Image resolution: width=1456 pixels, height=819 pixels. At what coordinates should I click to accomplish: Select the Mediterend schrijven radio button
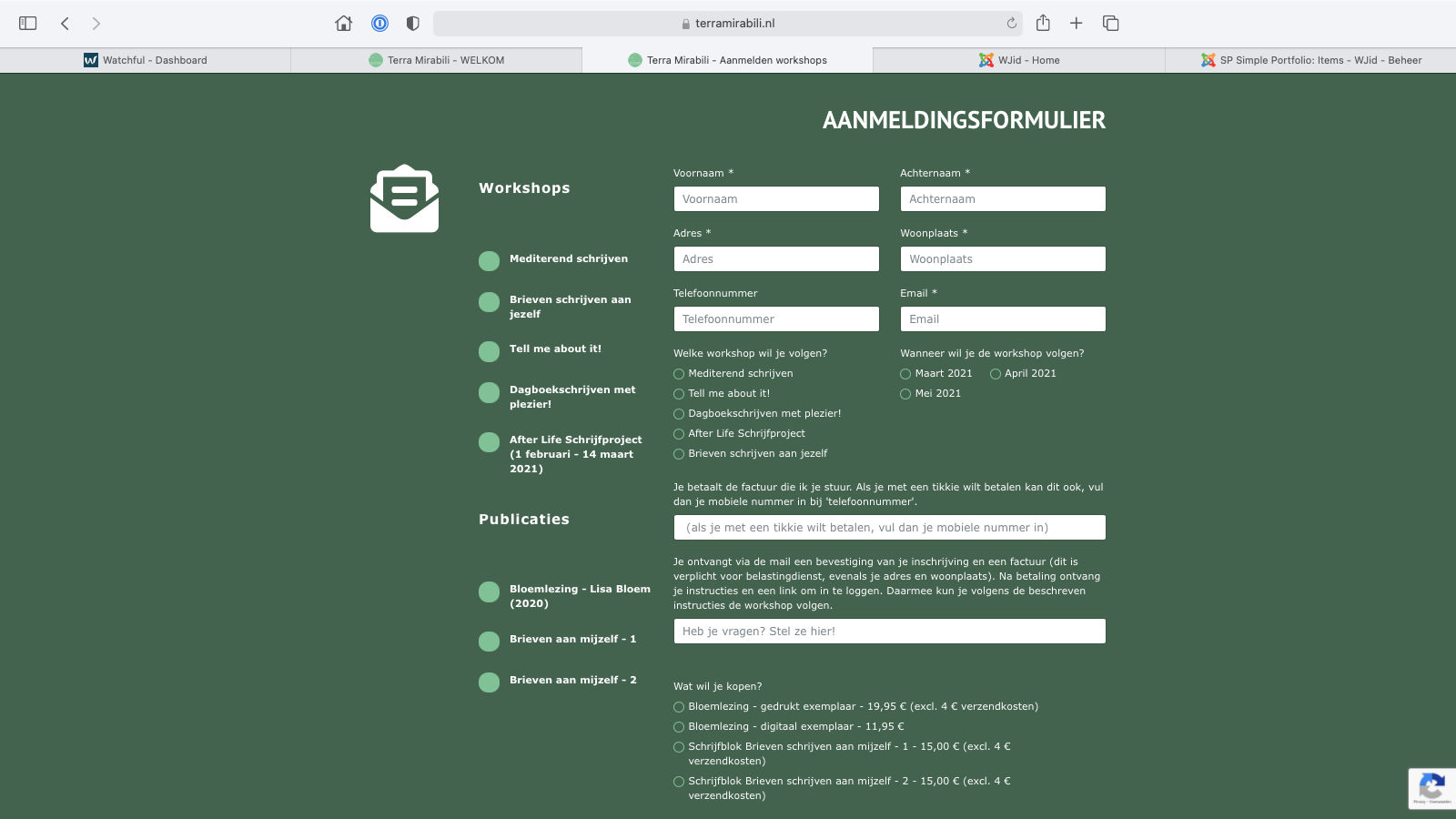pyautogui.click(x=679, y=374)
